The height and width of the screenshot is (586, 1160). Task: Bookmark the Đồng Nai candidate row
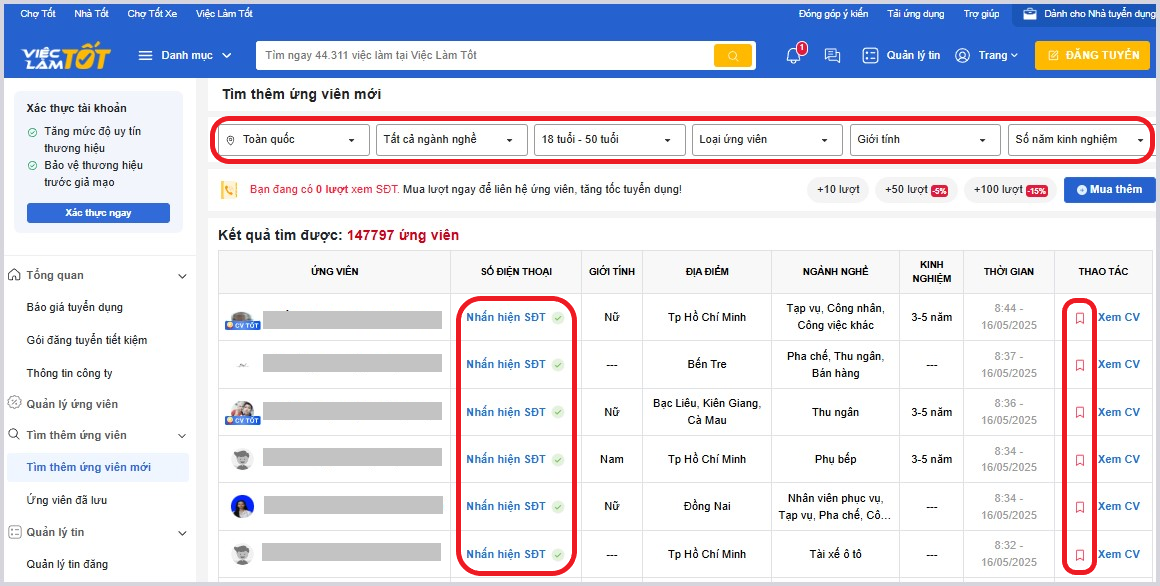(1080, 507)
